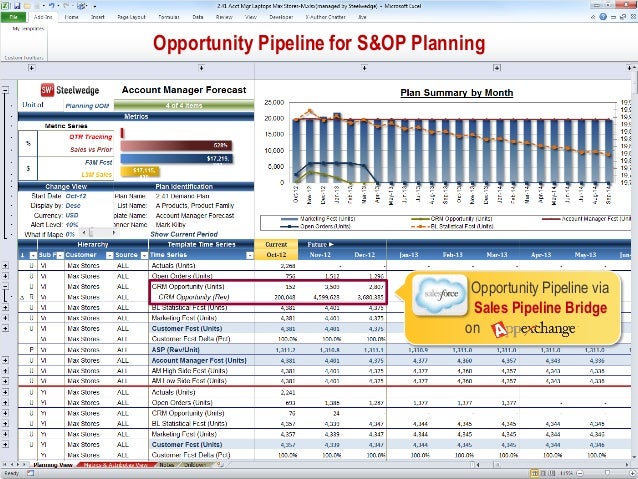The width and height of the screenshot is (638, 479).
Task: Select the red History sheet tab
Action: click(x=116, y=465)
